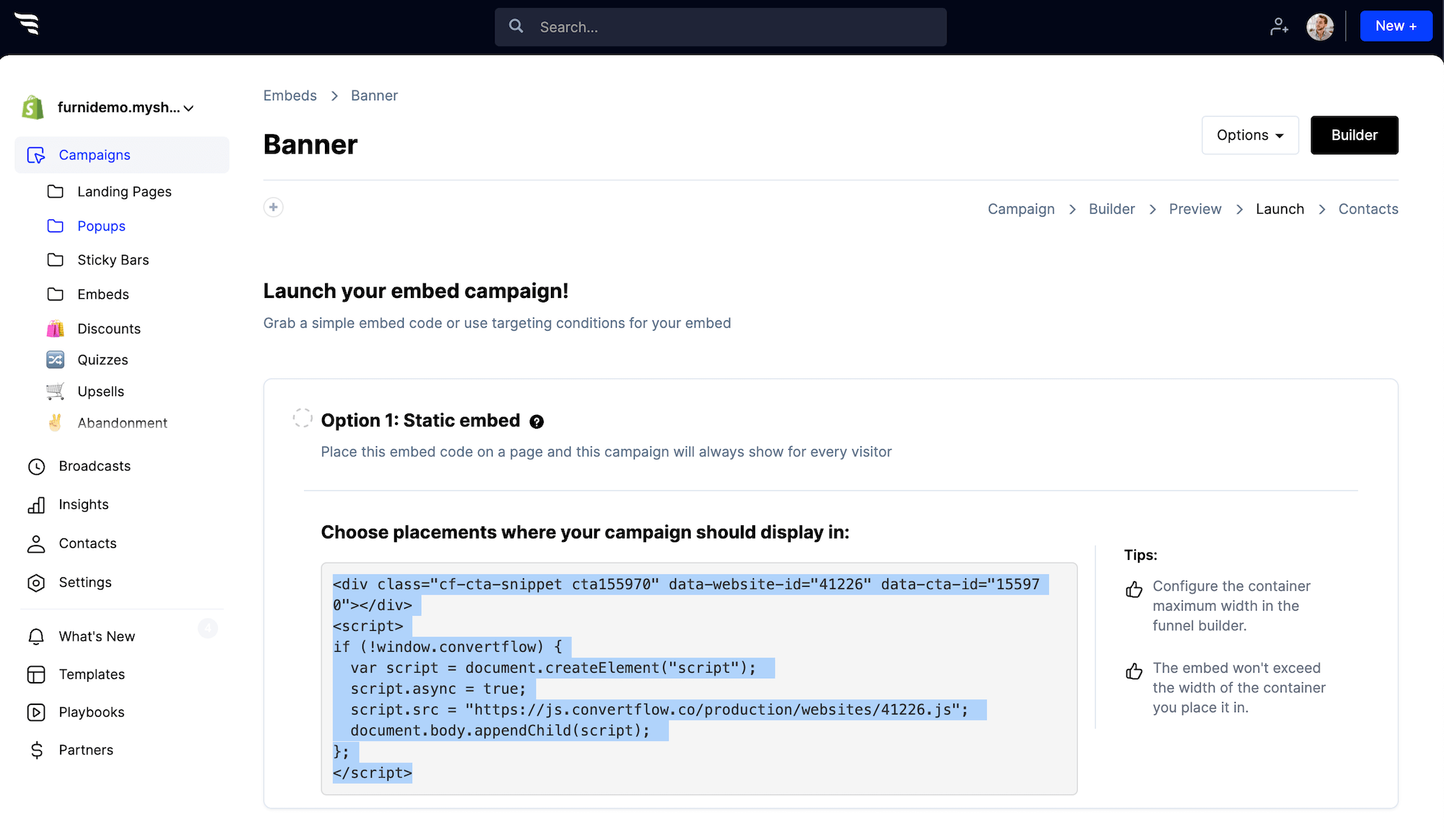
Task: Click the Landing Pages folder icon
Action: (x=56, y=191)
